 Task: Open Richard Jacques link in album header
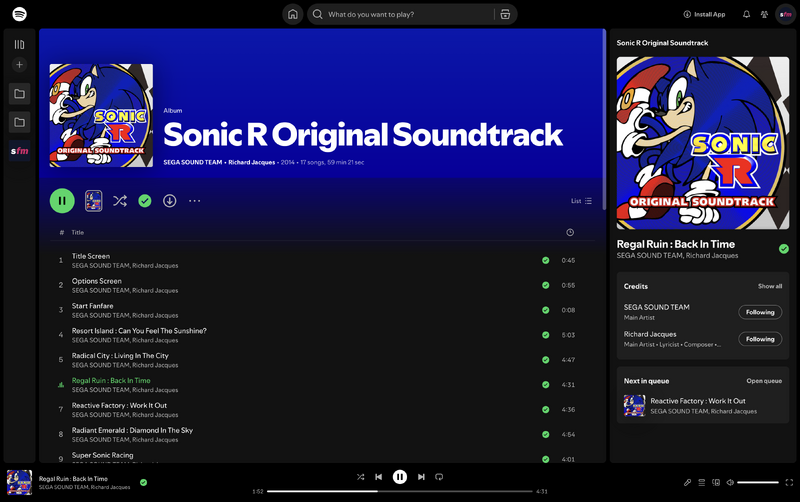click(252, 162)
